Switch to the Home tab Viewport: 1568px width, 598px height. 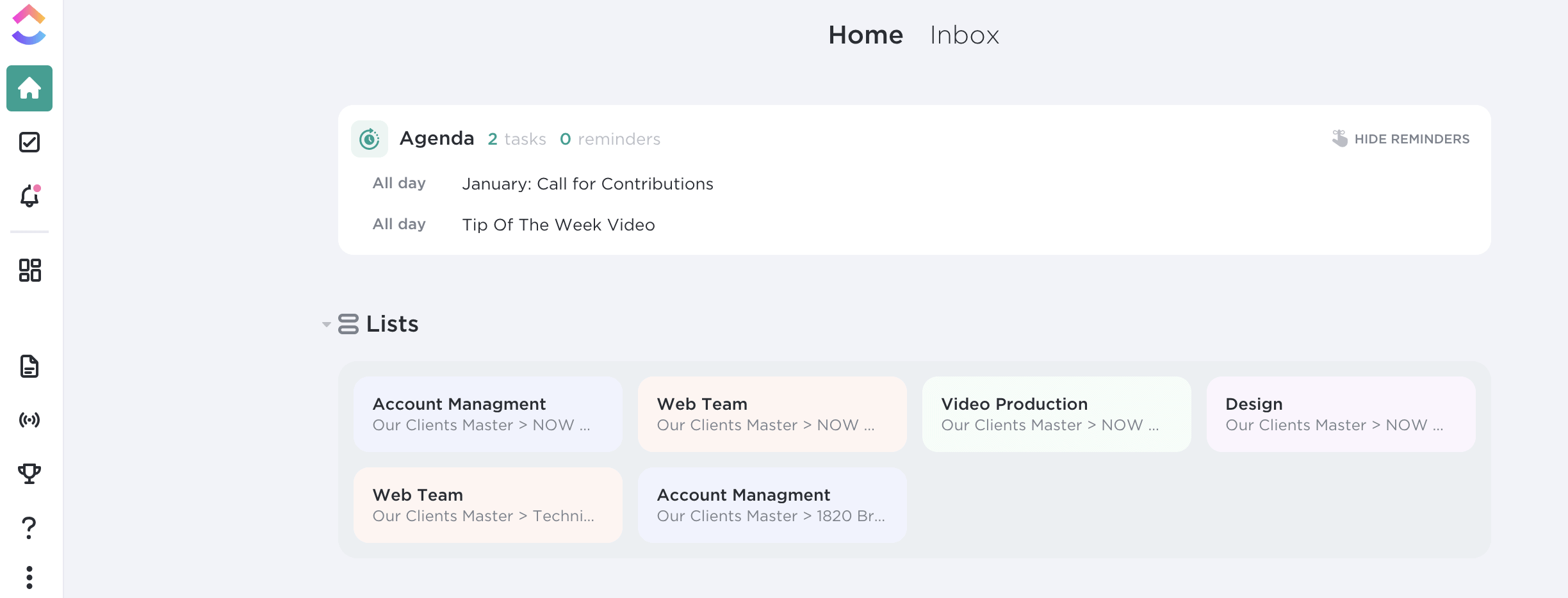click(865, 35)
